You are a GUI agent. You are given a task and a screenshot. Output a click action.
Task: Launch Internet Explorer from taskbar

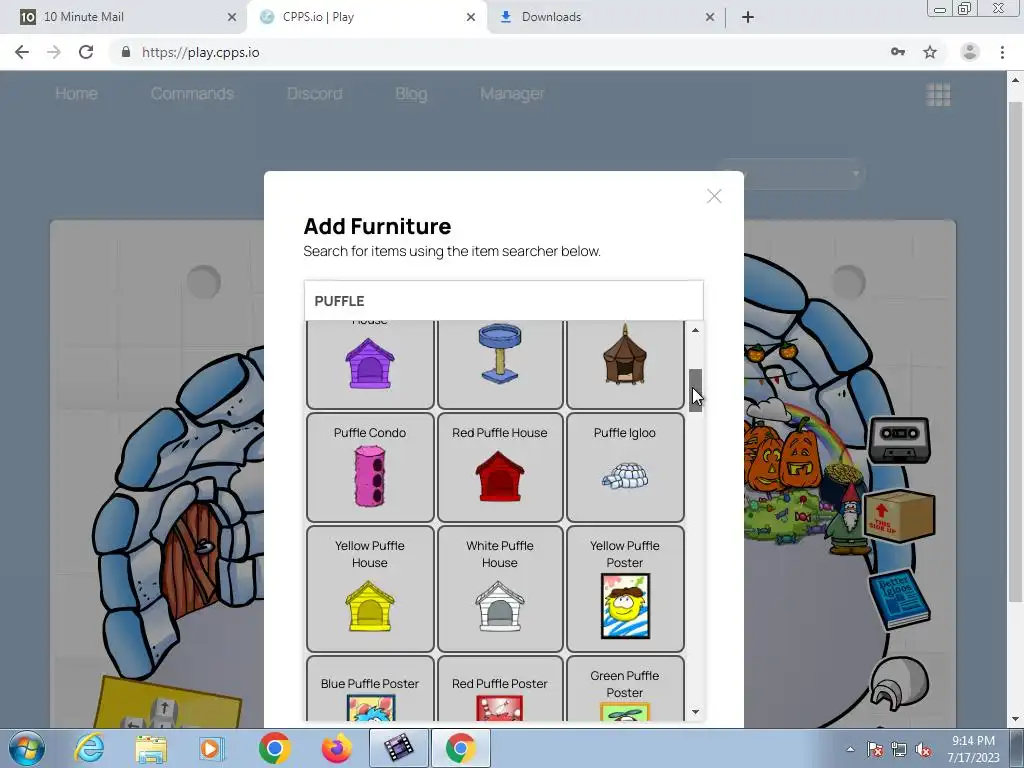(89, 748)
